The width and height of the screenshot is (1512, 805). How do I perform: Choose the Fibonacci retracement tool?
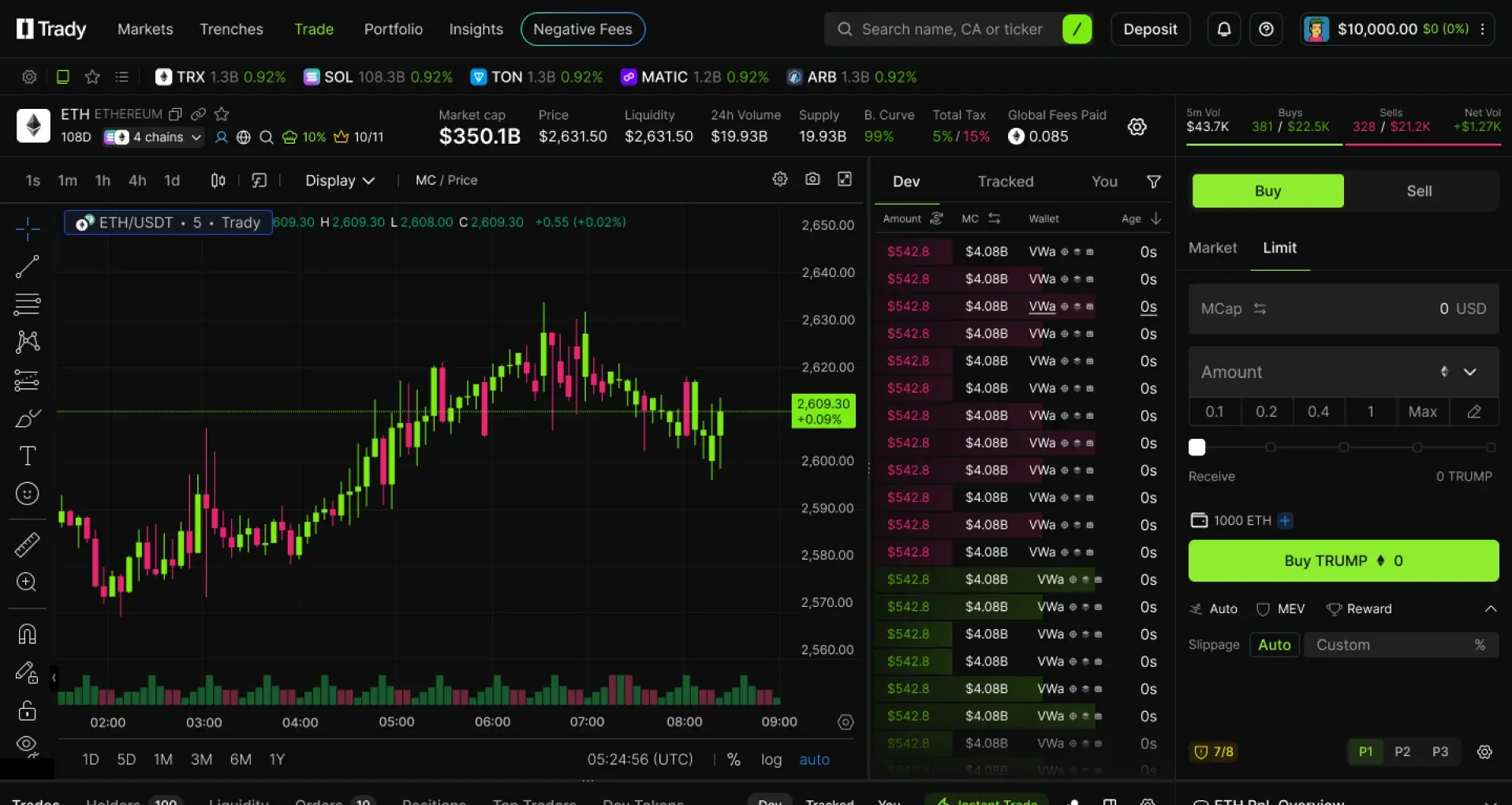tap(28, 304)
